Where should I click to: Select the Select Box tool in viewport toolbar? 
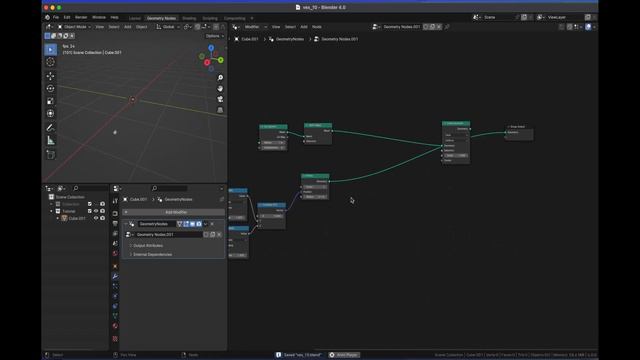point(51,49)
